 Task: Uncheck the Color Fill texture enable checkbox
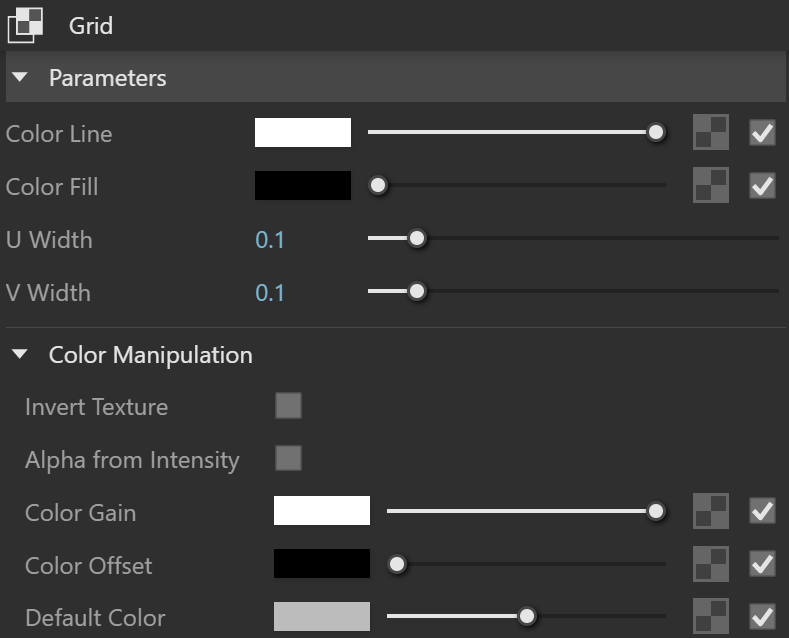[x=762, y=186]
